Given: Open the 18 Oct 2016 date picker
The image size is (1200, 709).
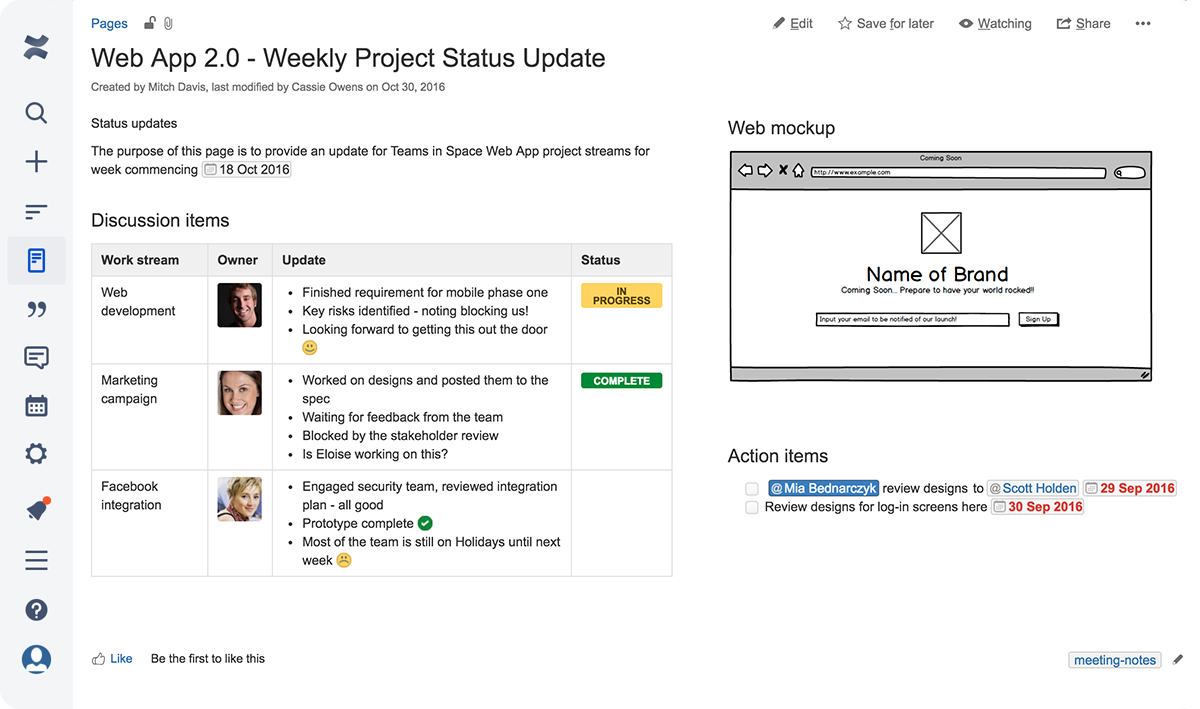Looking at the screenshot, I should 246,169.
